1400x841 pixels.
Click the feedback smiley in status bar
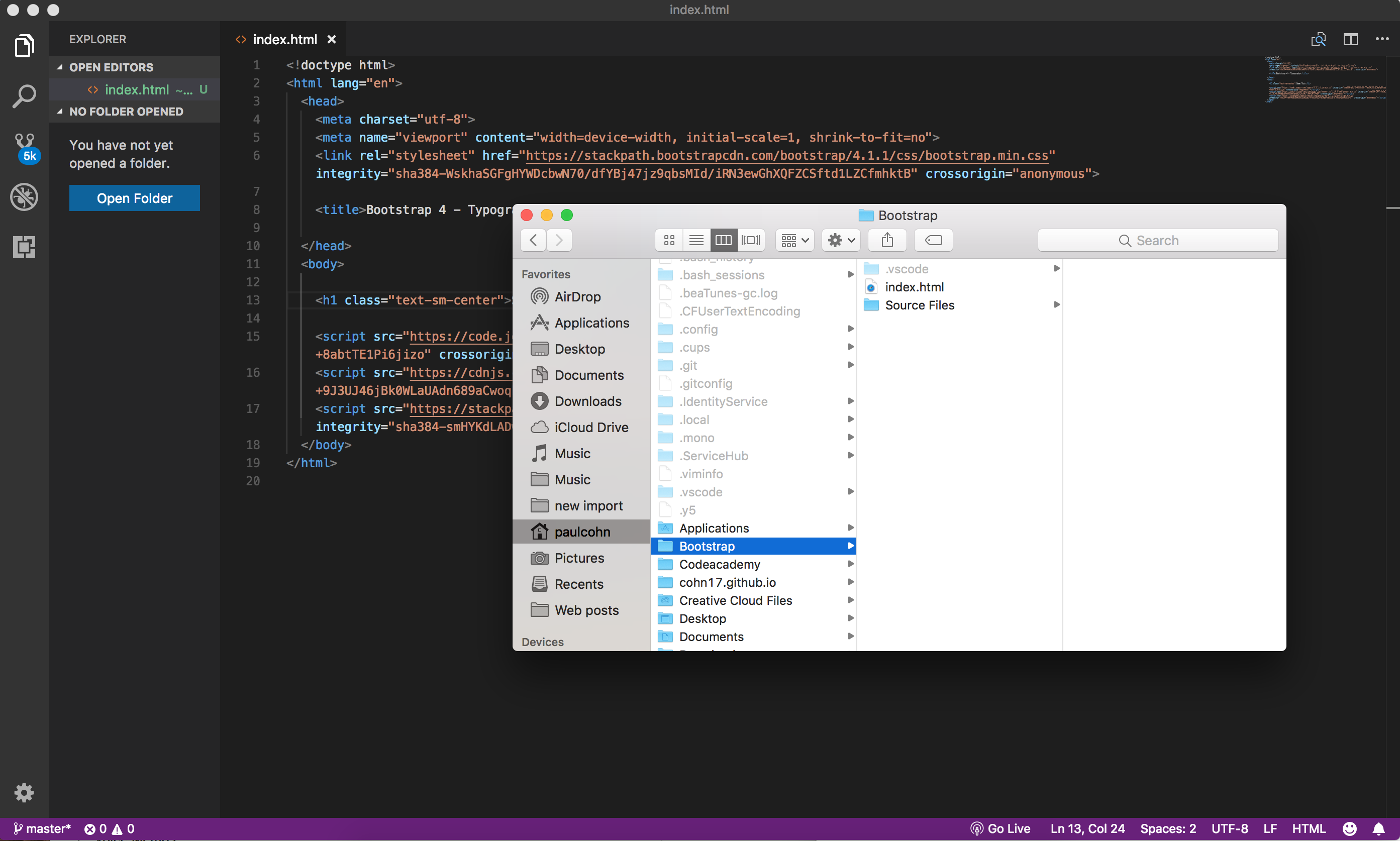pos(1350,828)
